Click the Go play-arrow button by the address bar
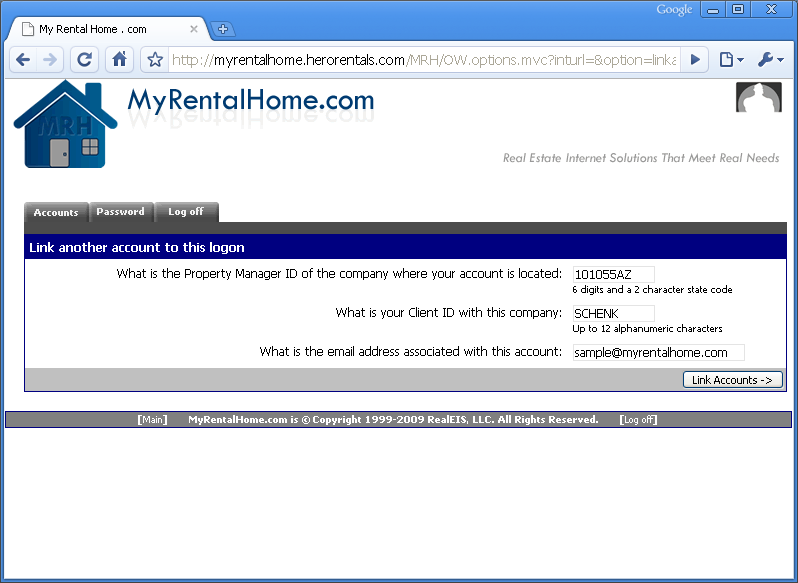Image resolution: width=798 pixels, height=583 pixels. [695, 60]
